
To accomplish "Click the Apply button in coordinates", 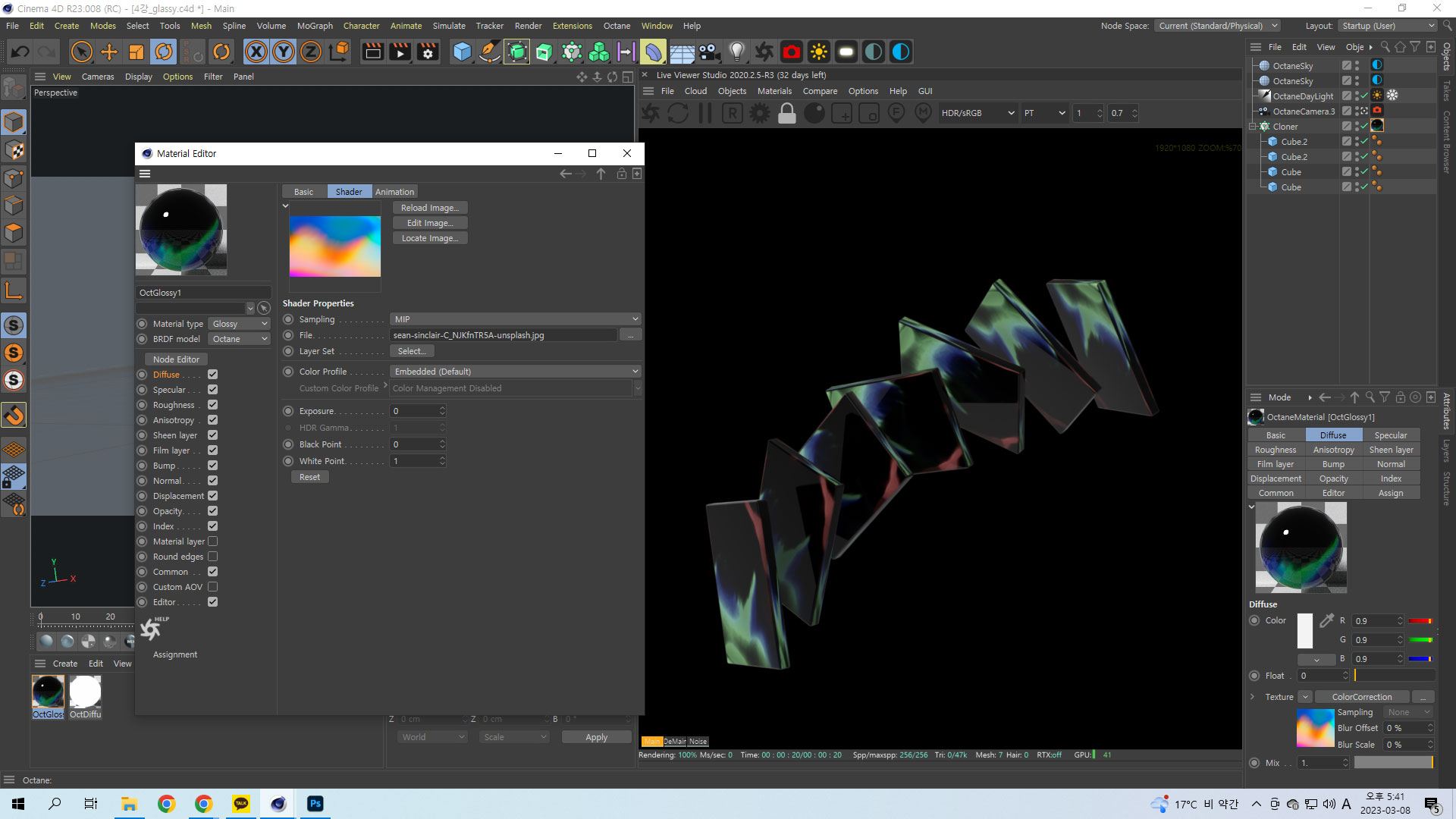I will pos(596,737).
